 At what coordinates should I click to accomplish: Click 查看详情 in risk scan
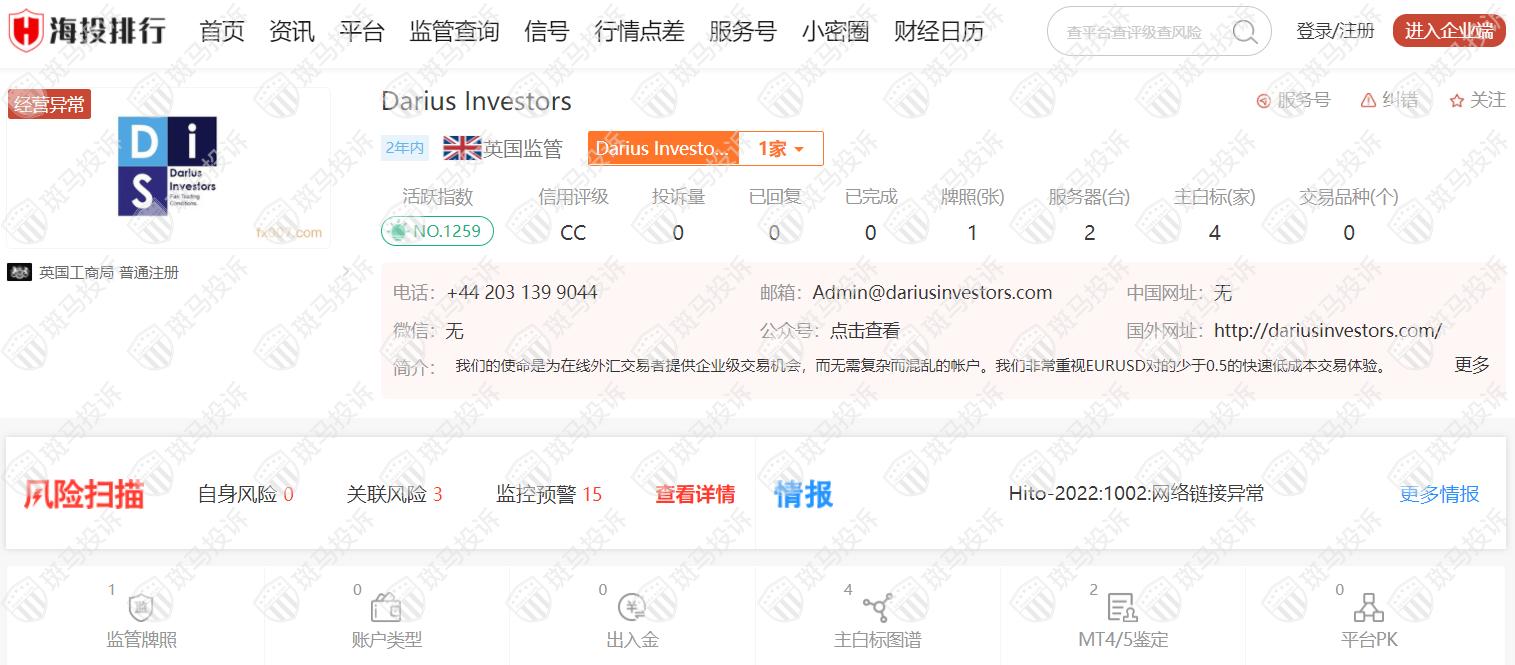click(695, 494)
